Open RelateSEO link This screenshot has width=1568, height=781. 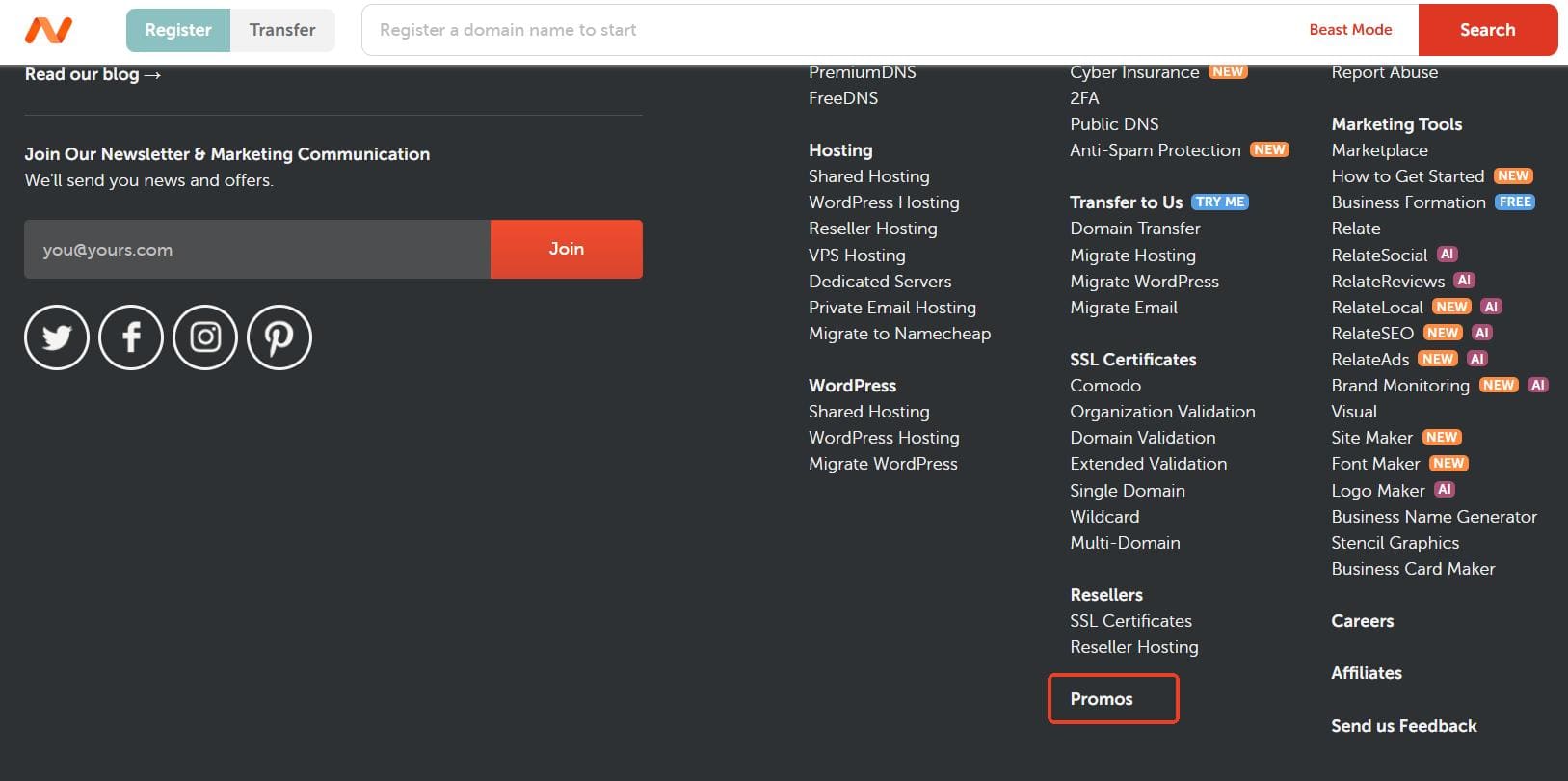1372,334
